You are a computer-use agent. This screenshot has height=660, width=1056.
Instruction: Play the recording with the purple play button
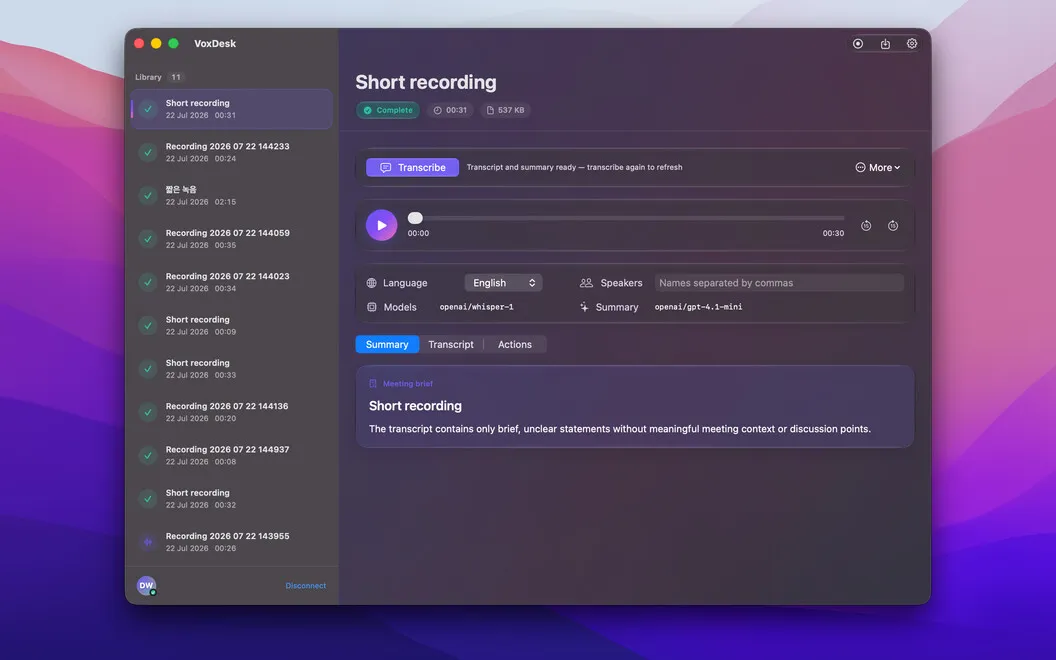(x=381, y=226)
